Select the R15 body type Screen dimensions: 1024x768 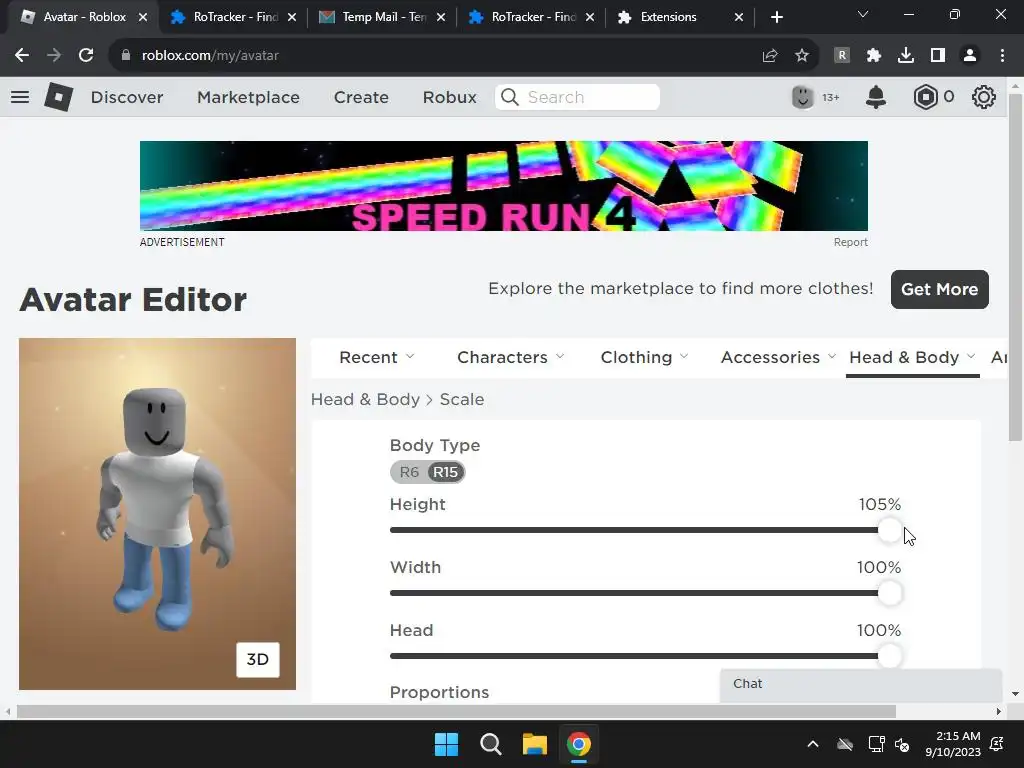pyautogui.click(x=445, y=472)
